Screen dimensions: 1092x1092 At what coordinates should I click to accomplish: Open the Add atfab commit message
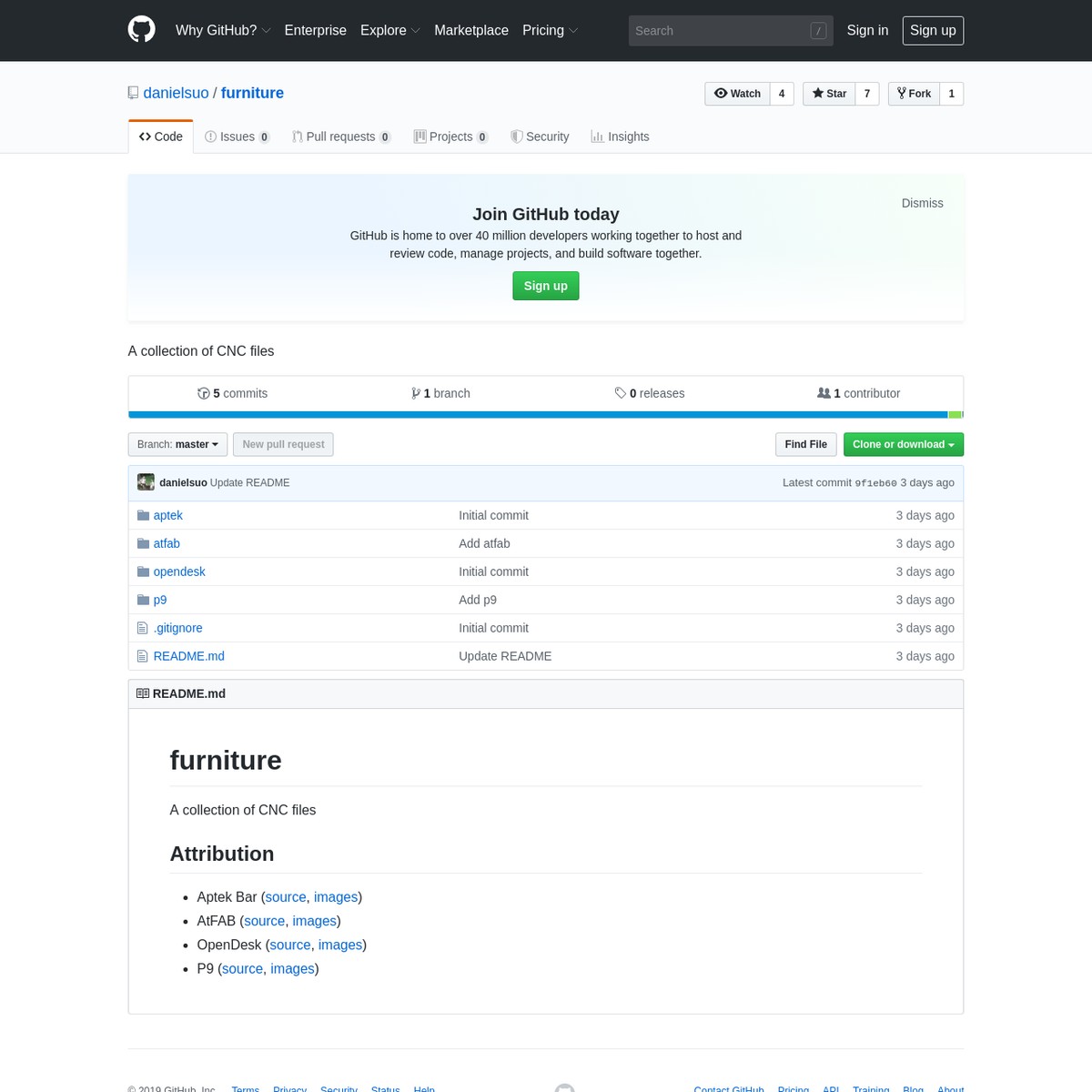click(484, 543)
